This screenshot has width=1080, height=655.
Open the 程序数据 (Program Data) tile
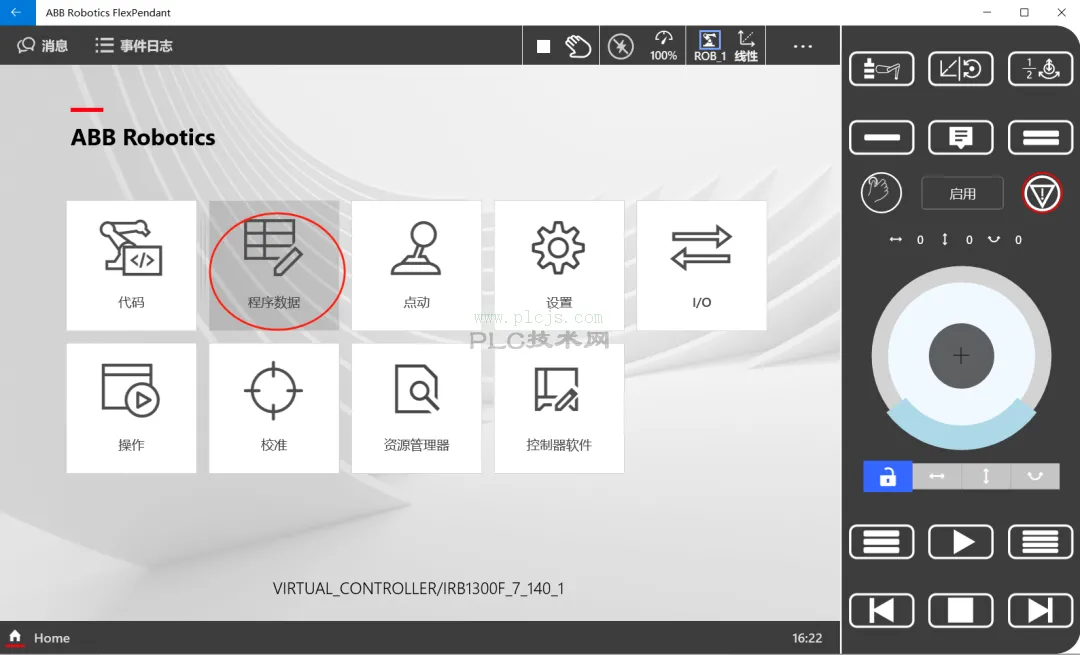tap(273, 265)
